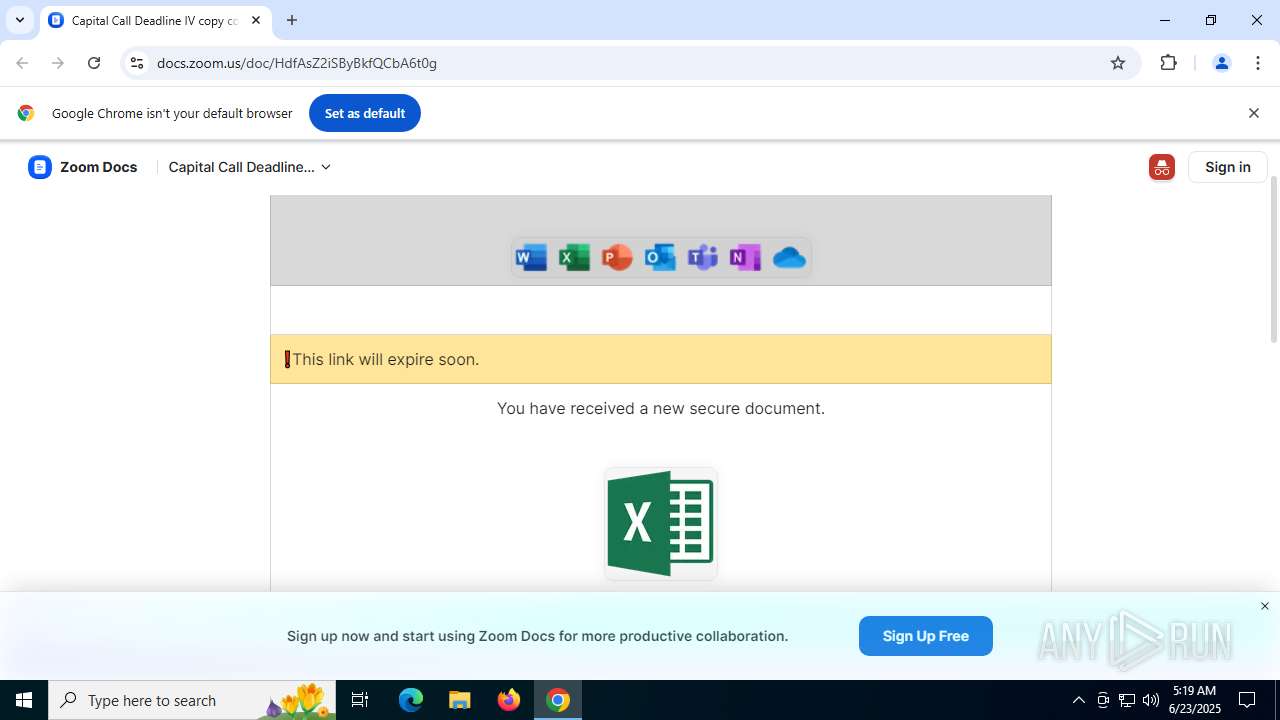Viewport: 1280px width, 720px height.
Task: Click 'You have received a new secure document' text
Action: click(x=661, y=408)
